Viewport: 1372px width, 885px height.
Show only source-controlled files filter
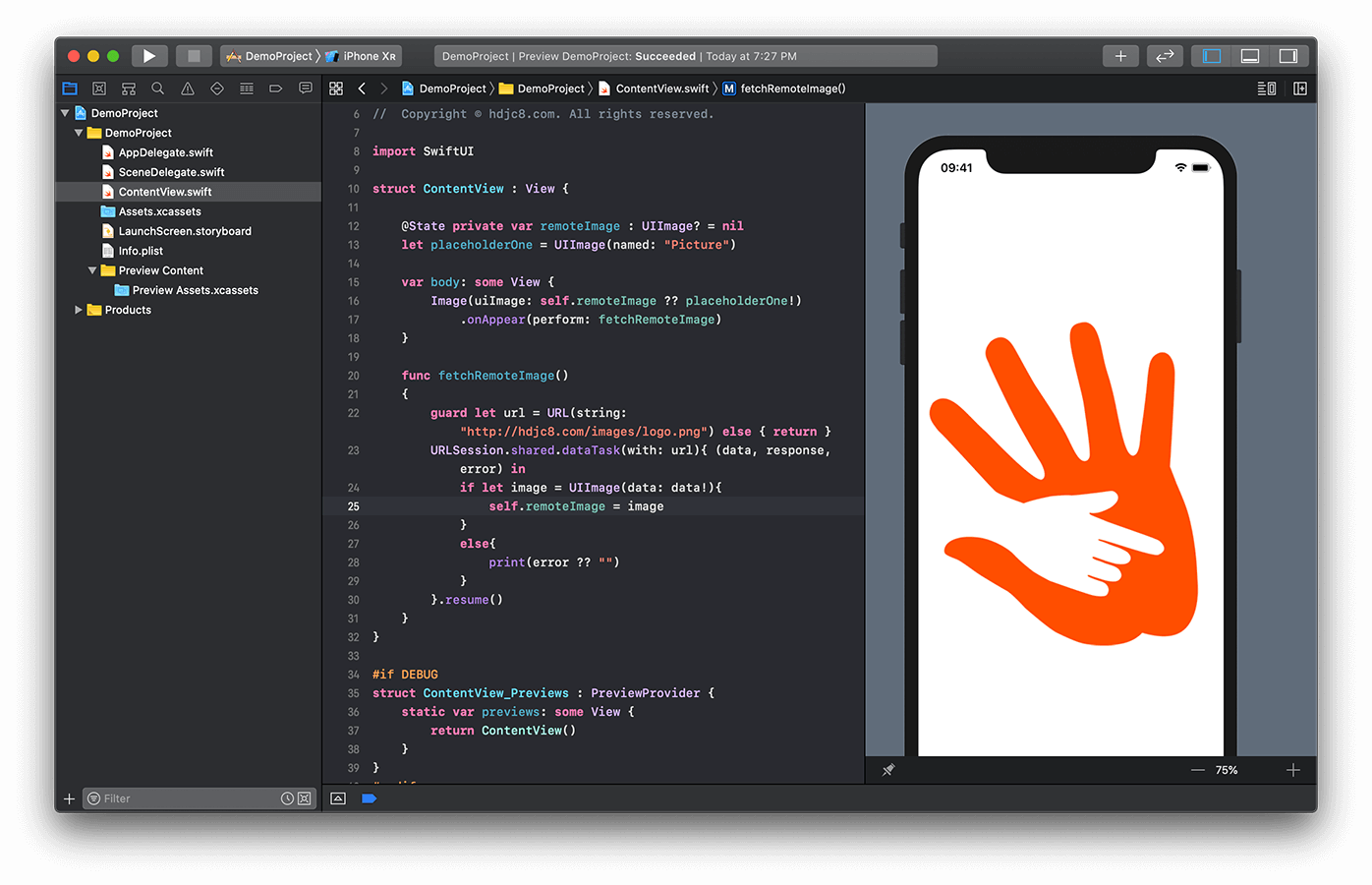[x=305, y=798]
